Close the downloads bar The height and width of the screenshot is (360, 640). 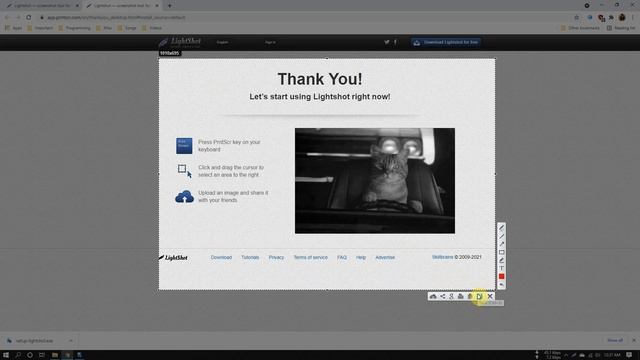pyautogui.click(x=633, y=340)
